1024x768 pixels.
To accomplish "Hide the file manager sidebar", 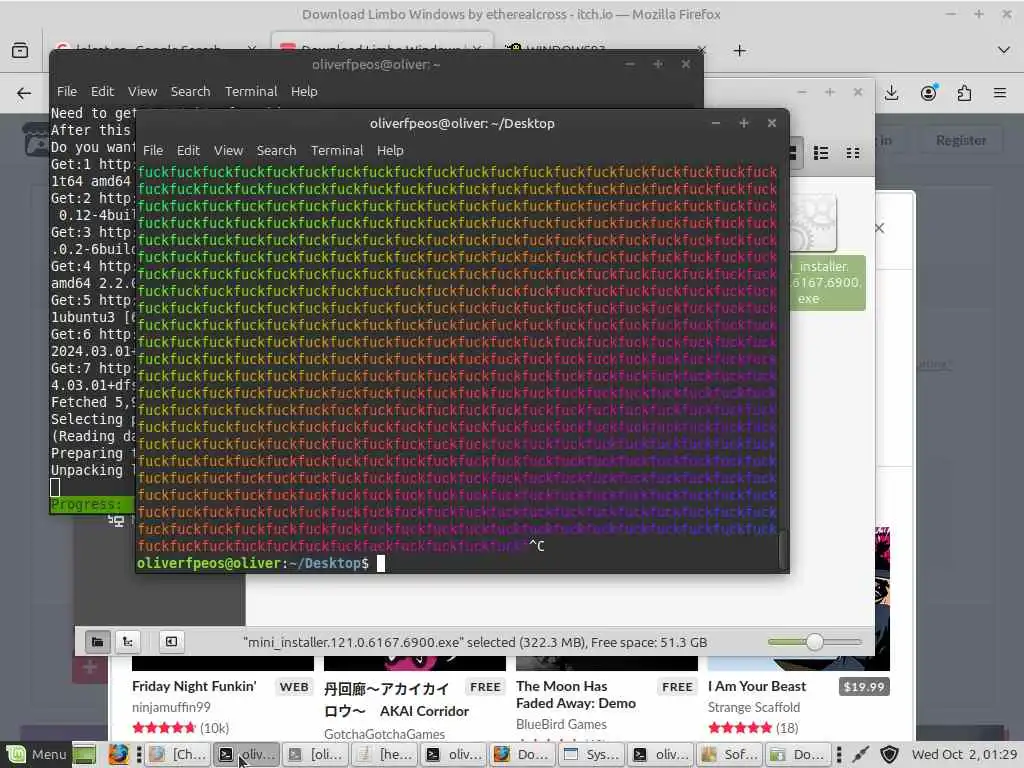I will [171, 642].
